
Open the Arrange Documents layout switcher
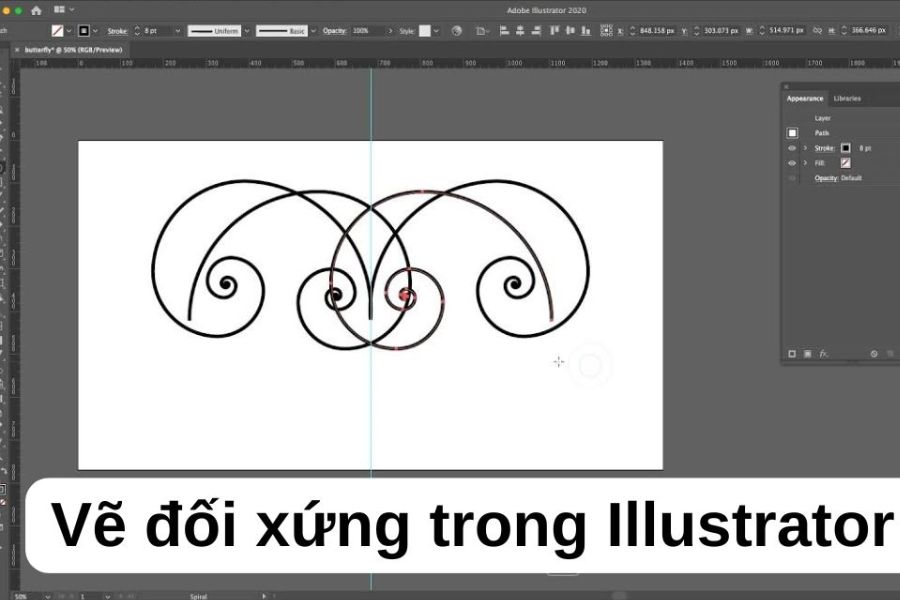pyautogui.click(x=62, y=10)
